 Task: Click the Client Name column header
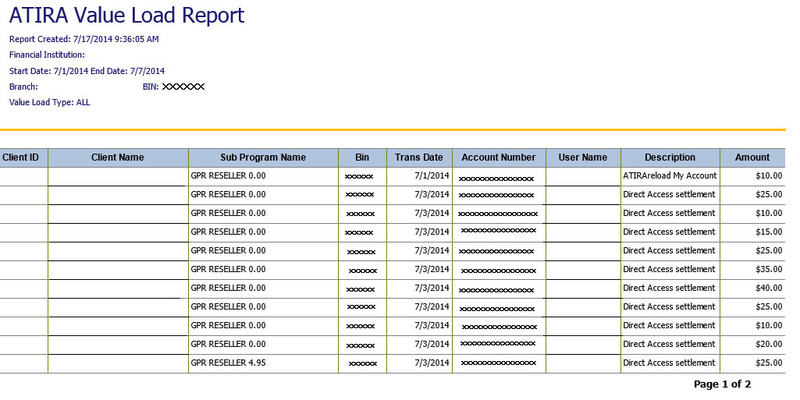pyautogui.click(x=117, y=157)
